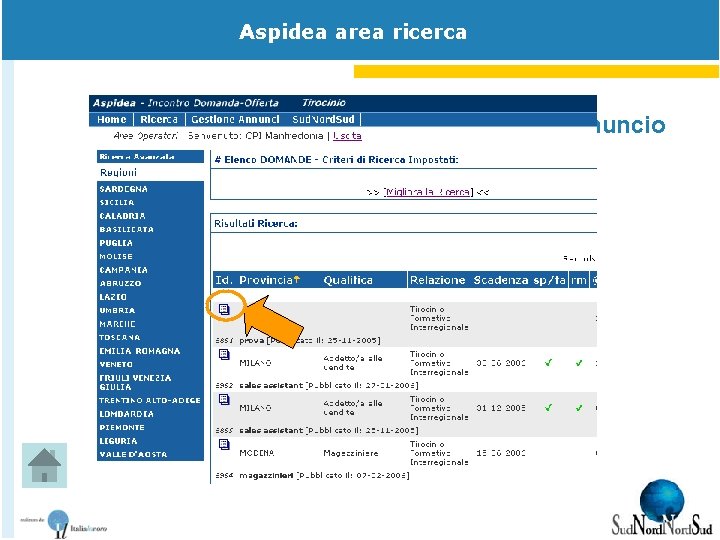Click the magazzinieri announcement title
The width and height of the screenshot is (720, 540).
pyautogui.click(x=266, y=476)
